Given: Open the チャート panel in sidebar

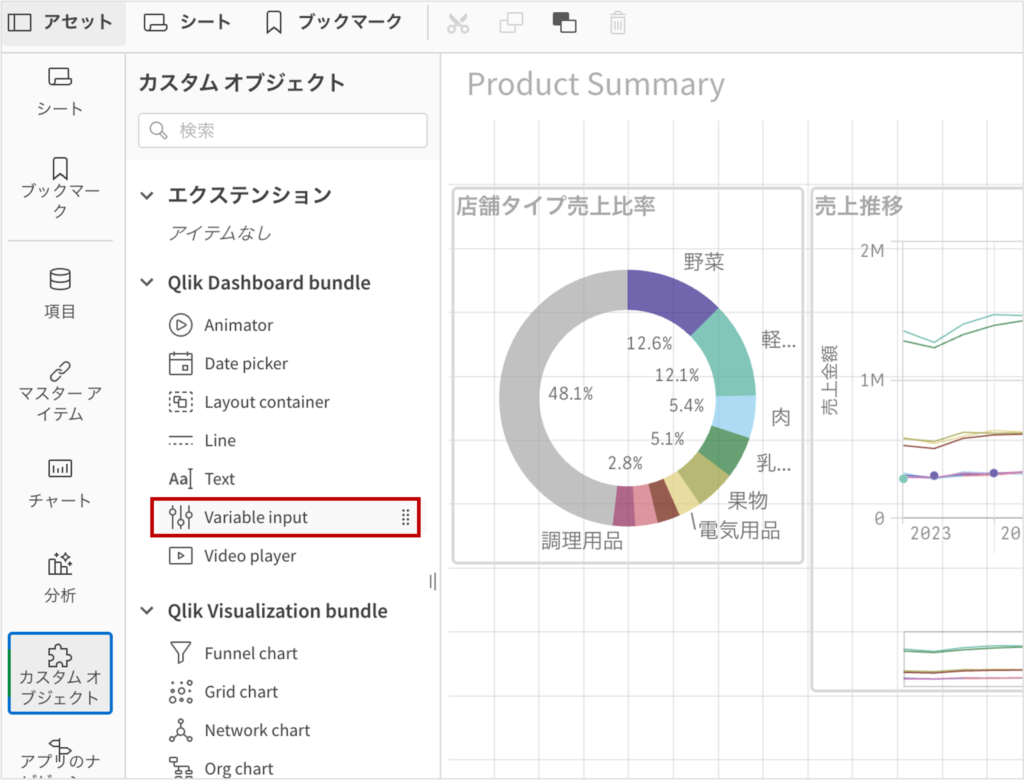Looking at the screenshot, I should tap(60, 483).
